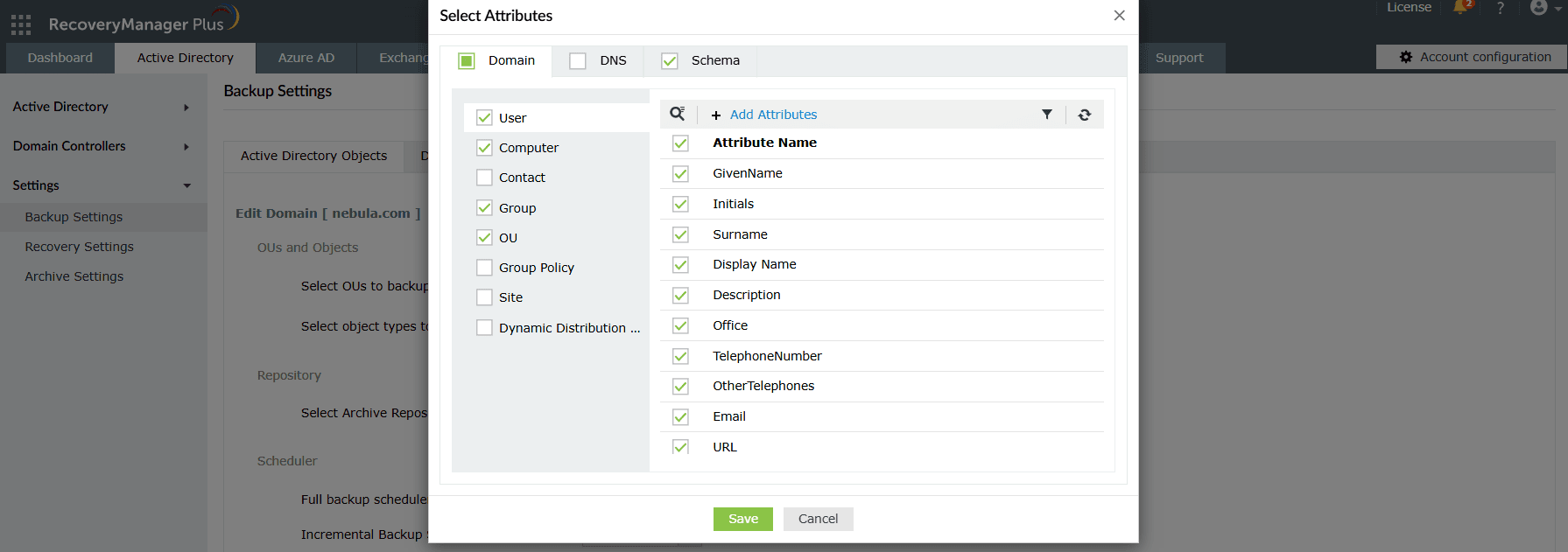Image resolution: width=1568 pixels, height=552 pixels.
Task: Click the search attributes magnifier icon
Action: [677, 114]
